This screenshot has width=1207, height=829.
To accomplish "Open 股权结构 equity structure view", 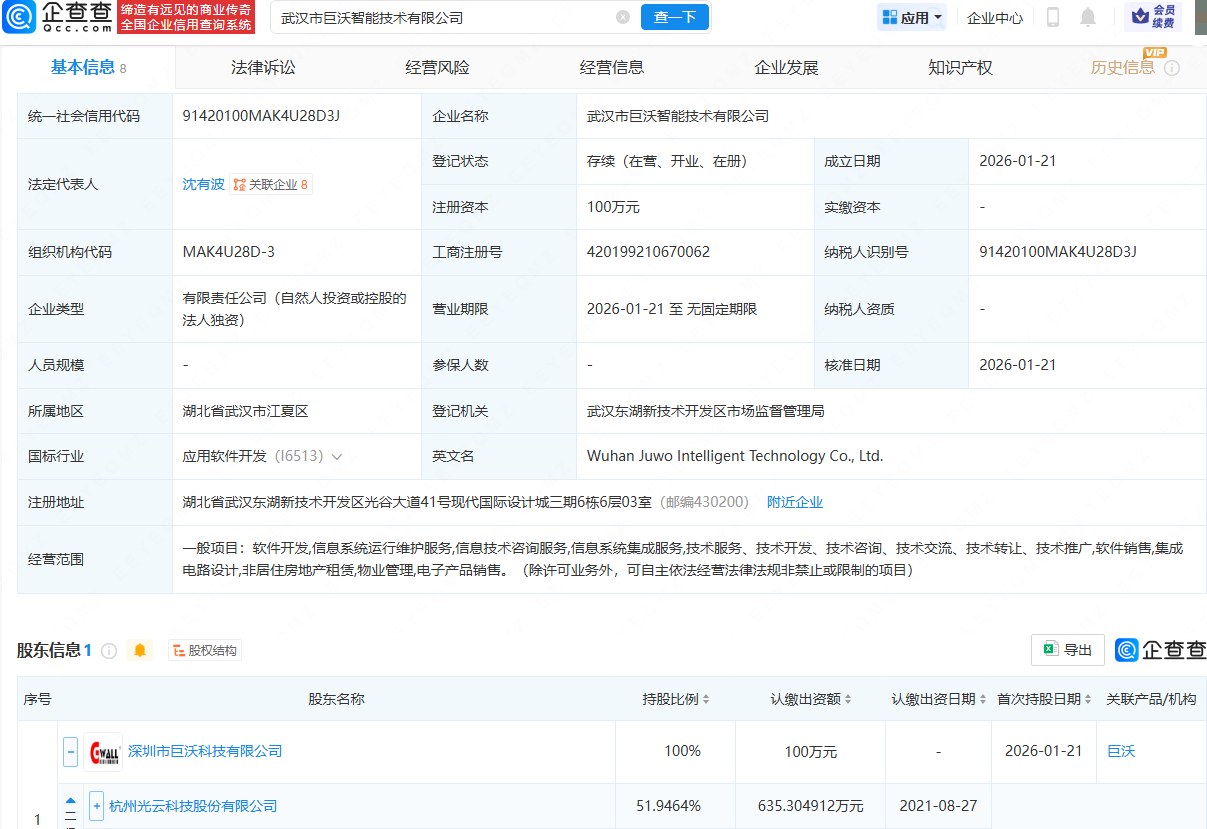I will pyautogui.click(x=205, y=651).
